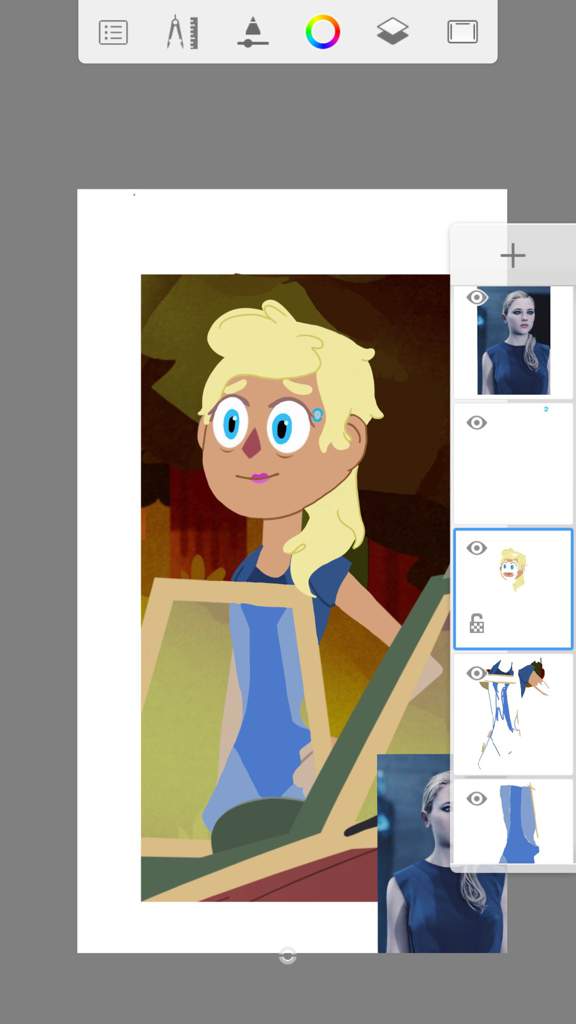This screenshot has height=1024, width=576.
Task: Add a new layer with plus button
Action: pyautogui.click(x=513, y=255)
